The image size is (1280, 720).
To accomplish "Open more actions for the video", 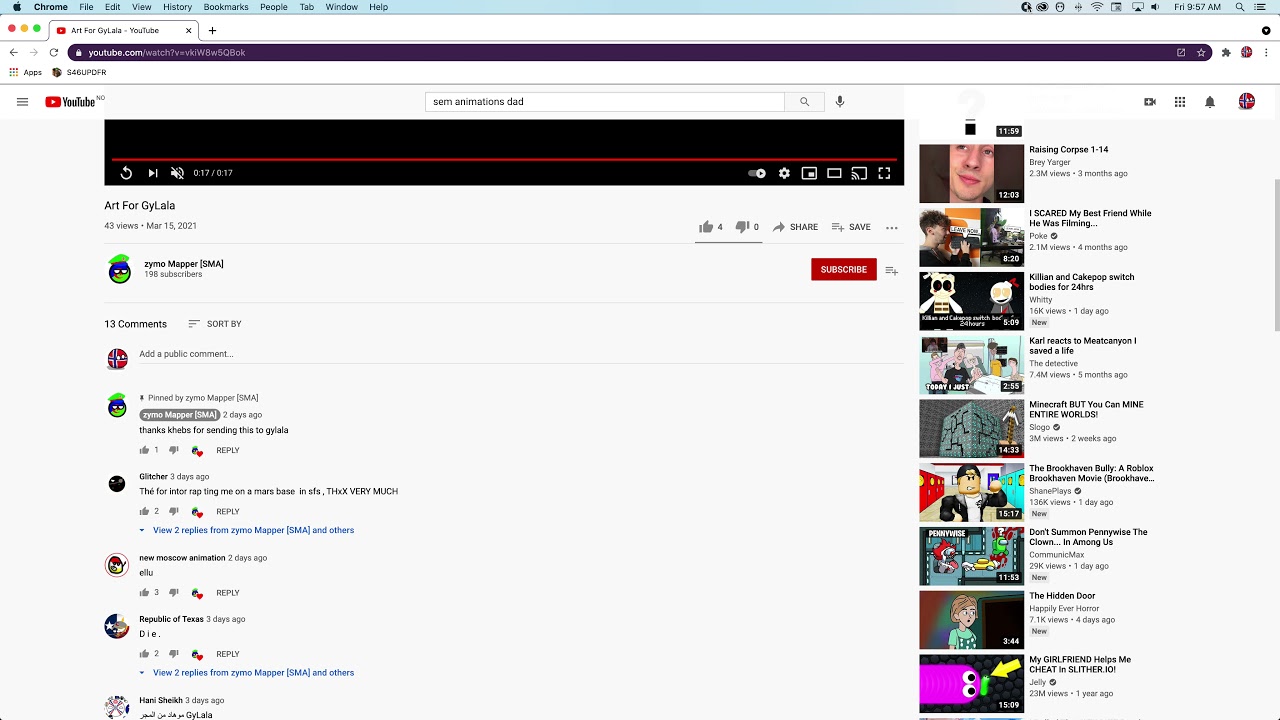I will coord(892,227).
